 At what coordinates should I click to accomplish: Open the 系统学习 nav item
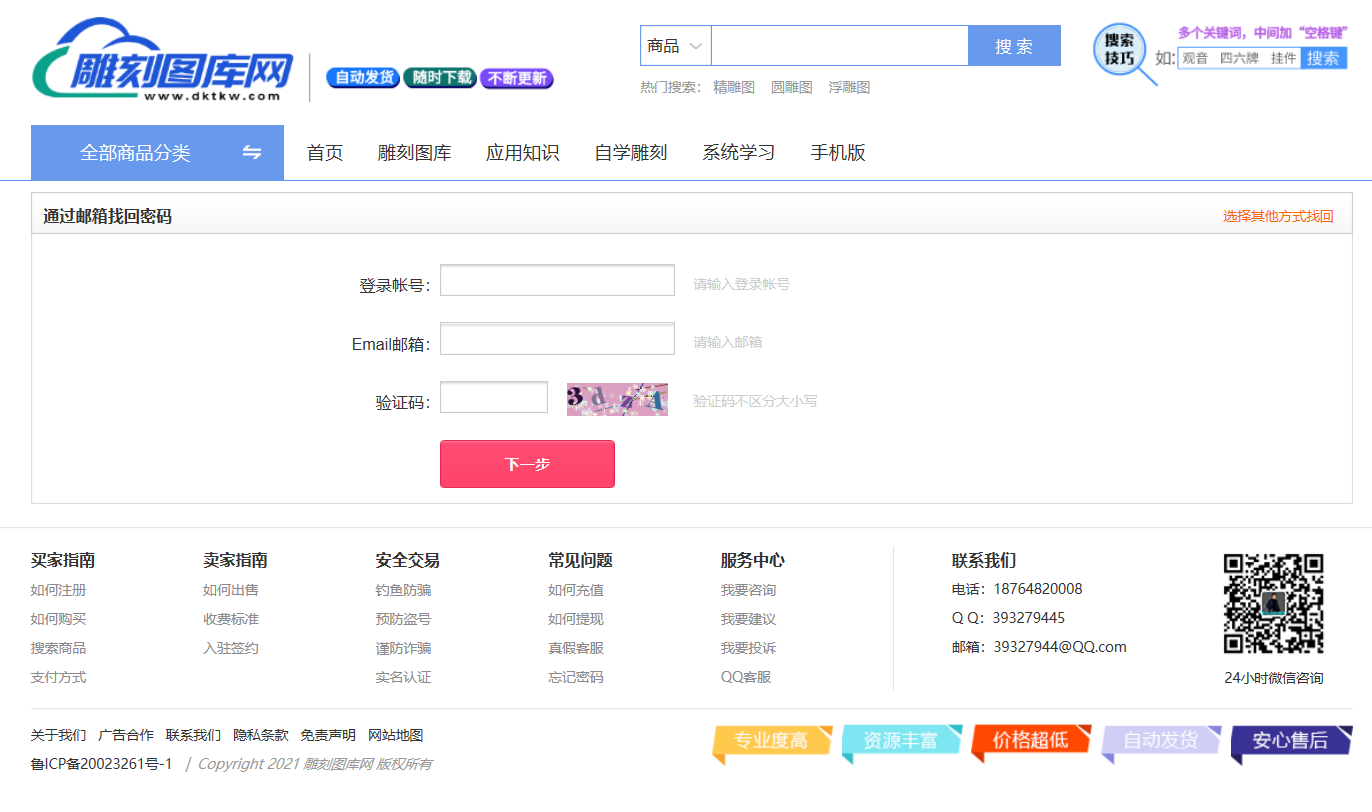pos(739,153)
